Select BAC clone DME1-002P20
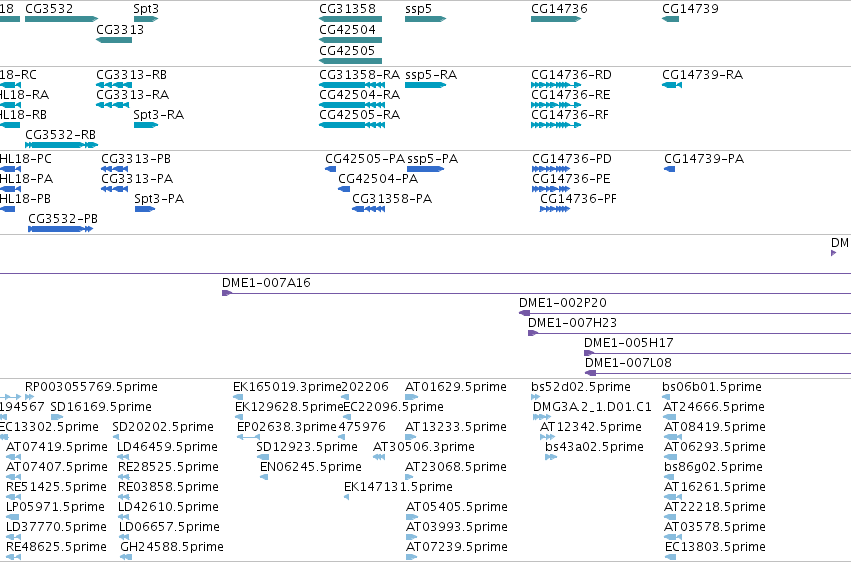The image size is (851, 562). click(x=563, y=303)
